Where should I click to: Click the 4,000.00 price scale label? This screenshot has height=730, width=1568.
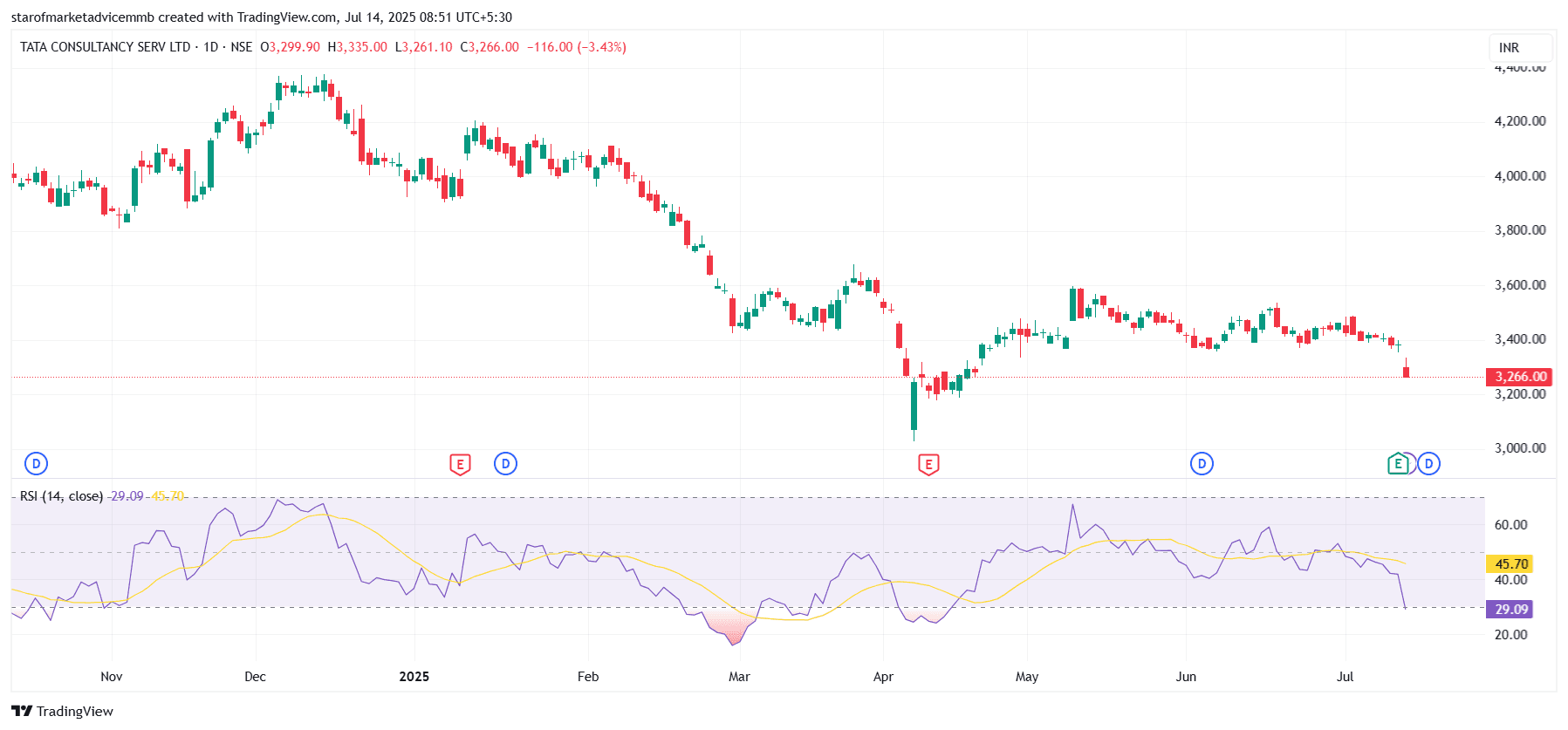[x=1520, y=176]
